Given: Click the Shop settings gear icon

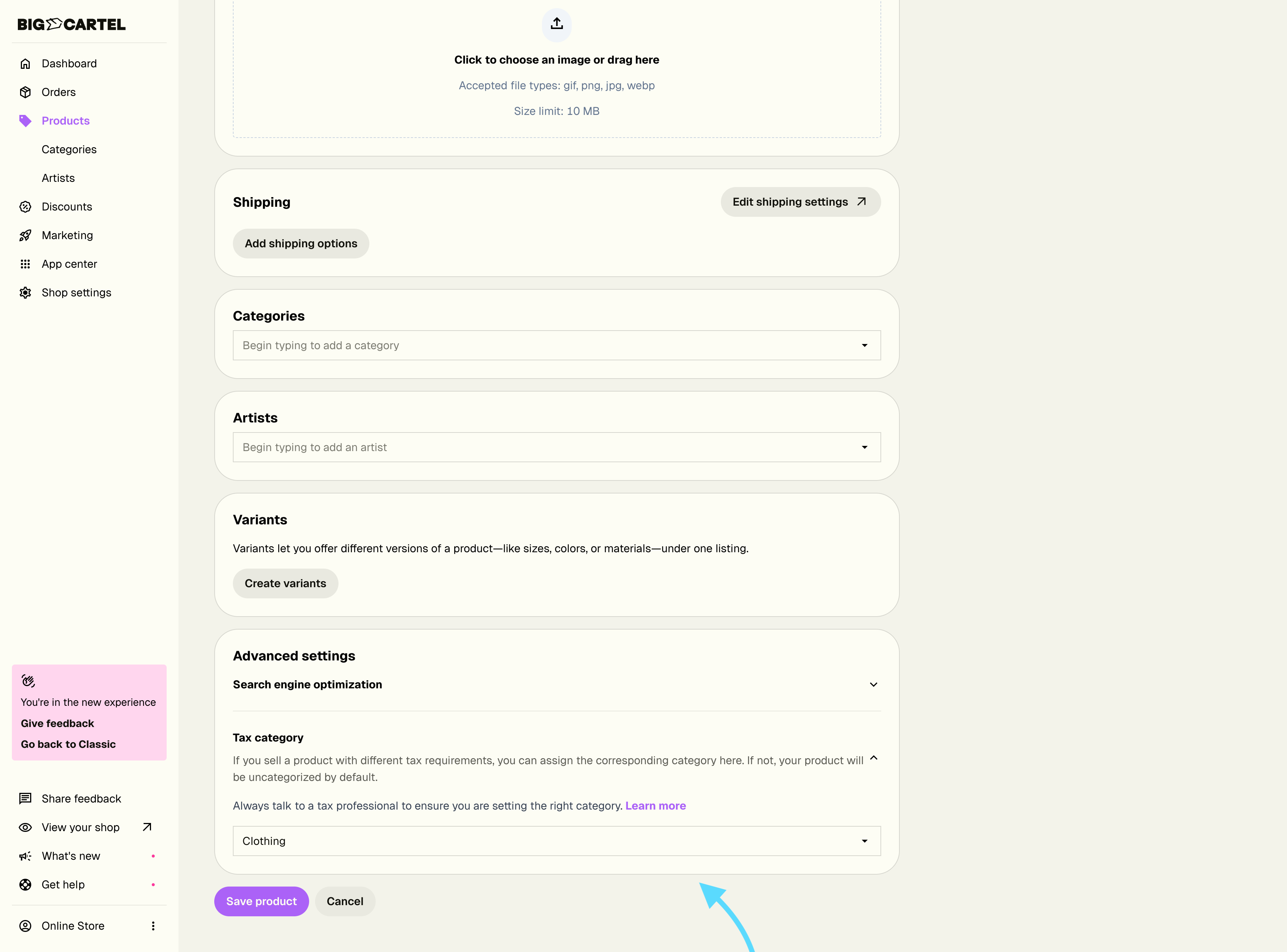Looking at the screenshot, I should [x=25, y=293].
